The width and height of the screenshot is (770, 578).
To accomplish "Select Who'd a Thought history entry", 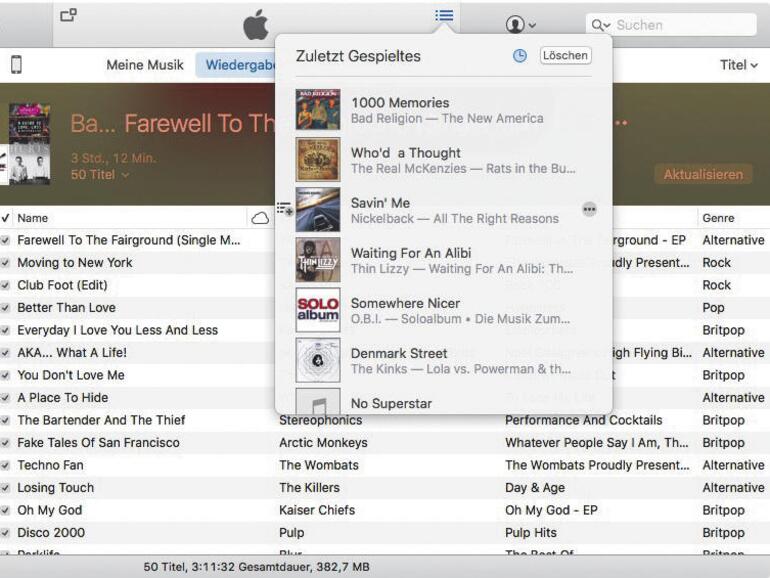I will [443, 160].
